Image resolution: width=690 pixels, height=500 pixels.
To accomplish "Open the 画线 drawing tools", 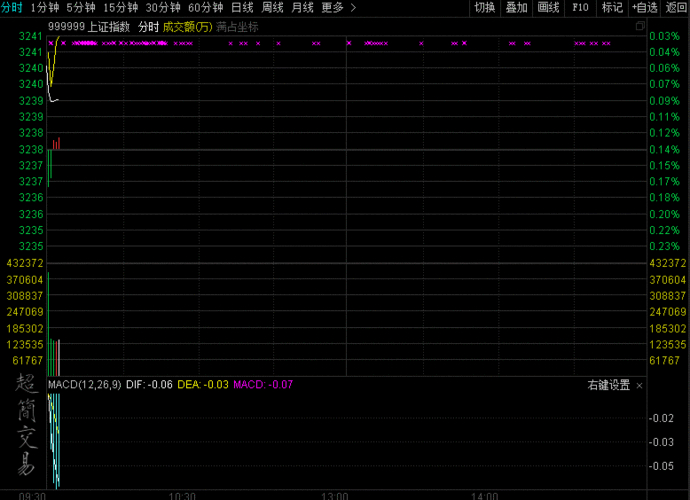I will coord(548,8).
